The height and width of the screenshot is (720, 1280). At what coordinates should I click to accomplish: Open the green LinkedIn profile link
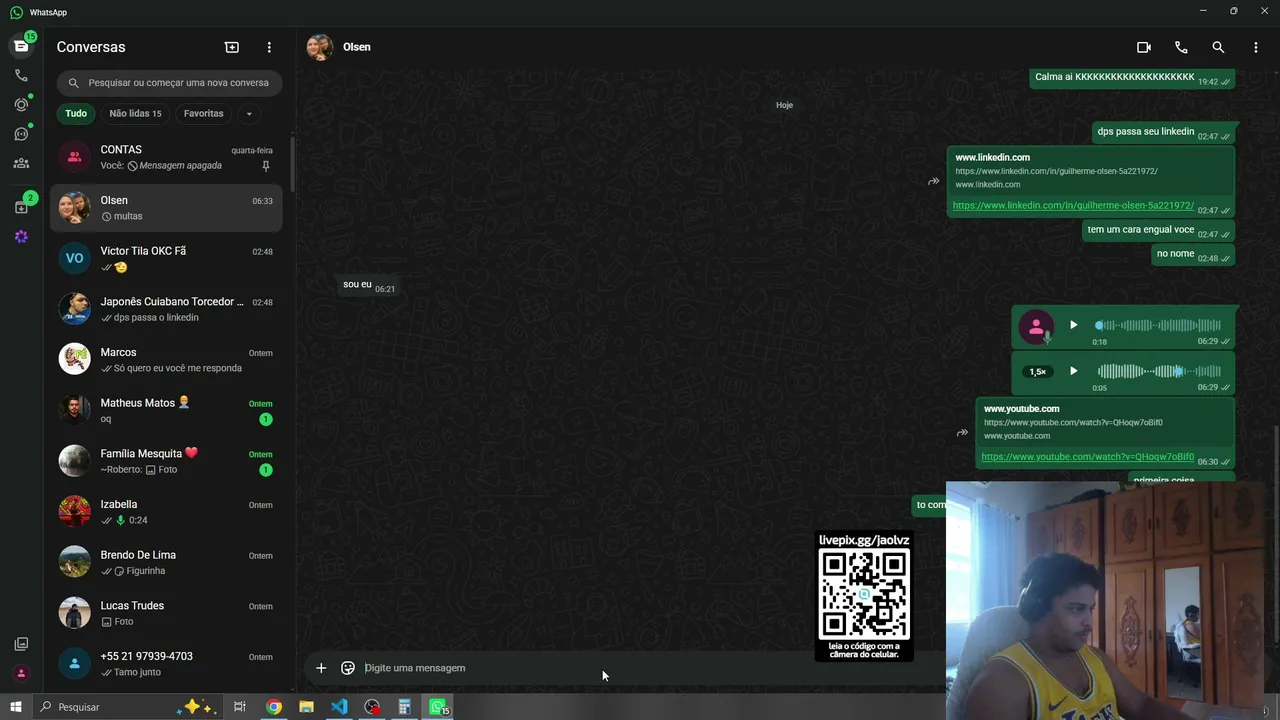pos(1073,205)
